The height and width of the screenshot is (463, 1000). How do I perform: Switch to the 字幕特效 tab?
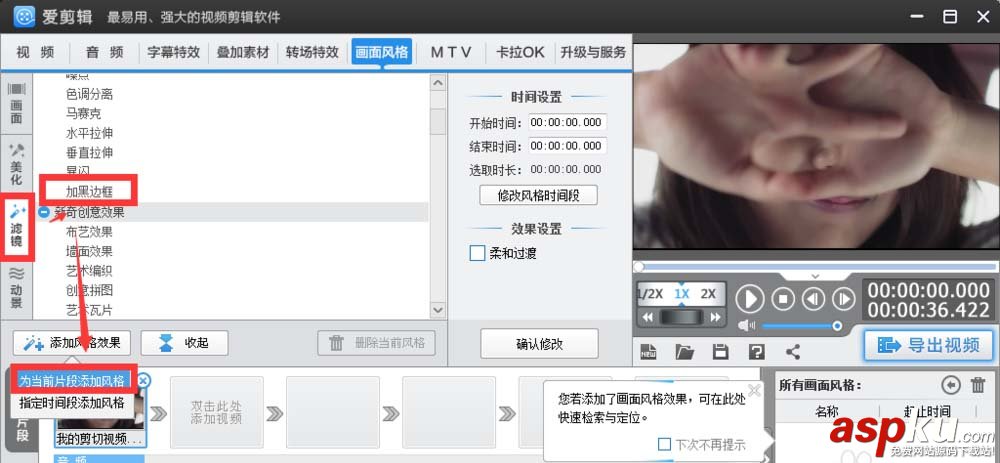[x=173, y=52]
